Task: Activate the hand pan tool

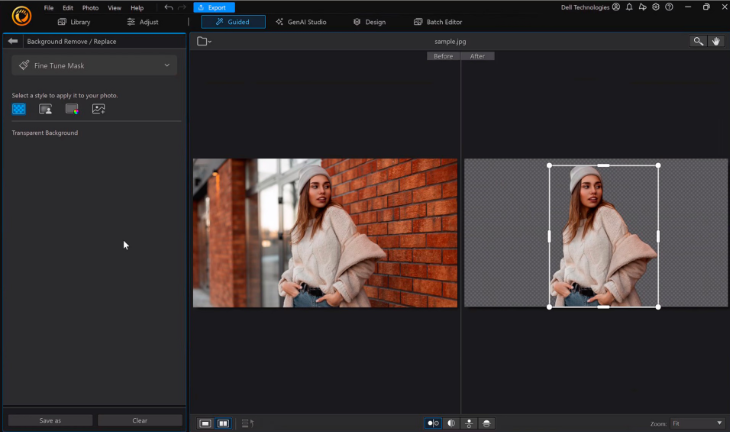Action: pyautogui.click(x=716, y=41)
